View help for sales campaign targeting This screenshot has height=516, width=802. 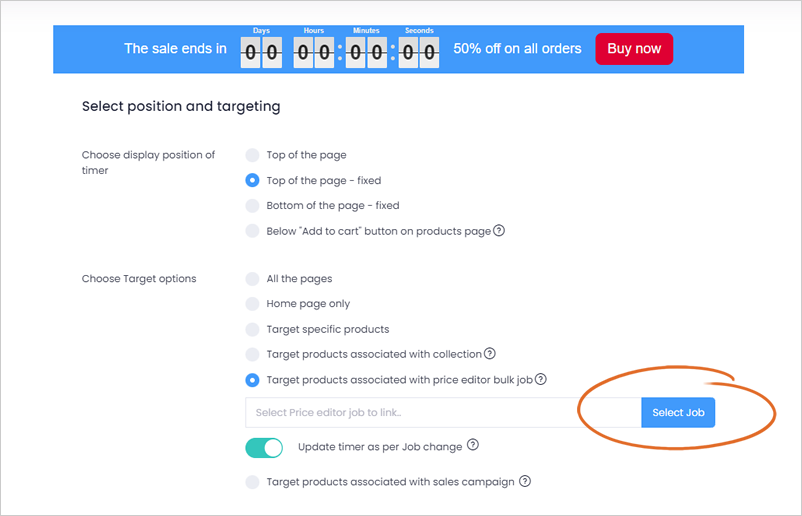pyautogui.click(x=525, y=481)
